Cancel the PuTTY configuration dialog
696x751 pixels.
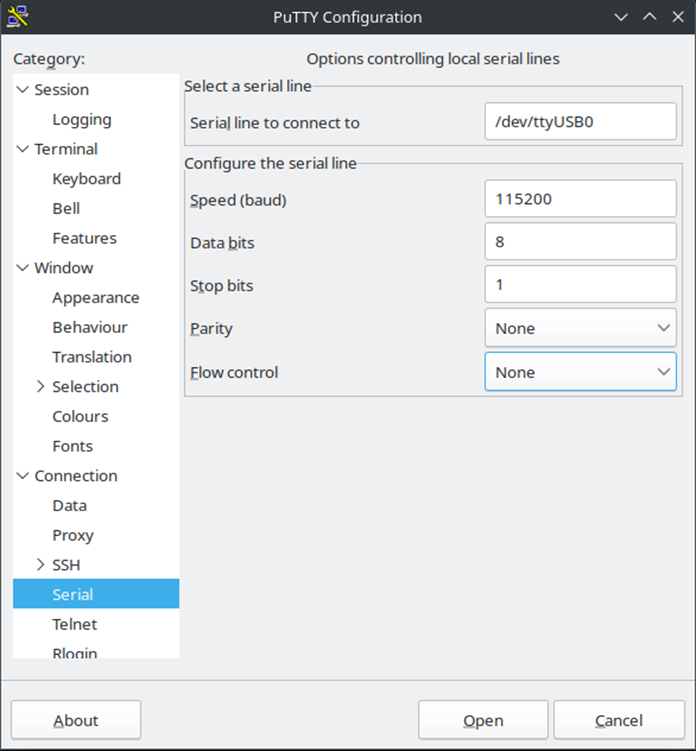(619, 720)
